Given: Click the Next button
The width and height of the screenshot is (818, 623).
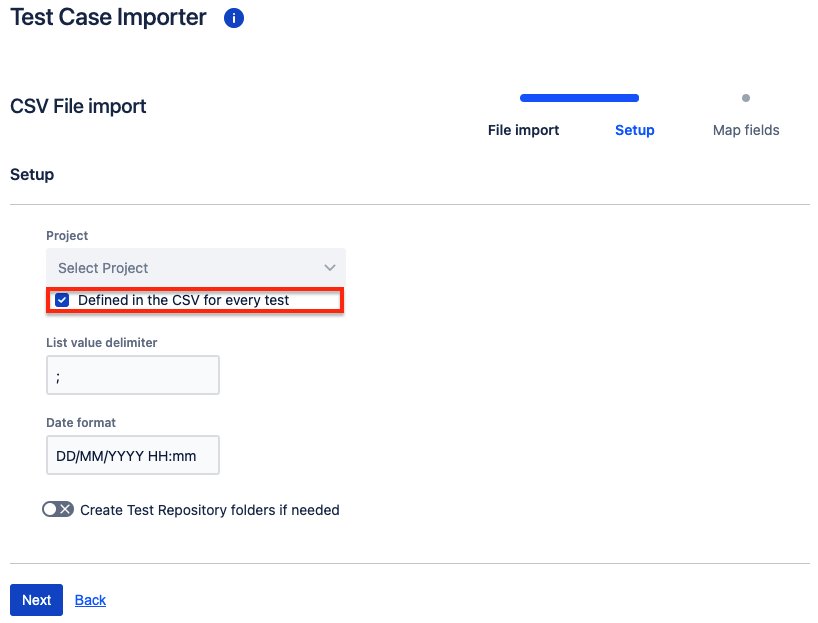Looking at the screenshot, I should pyautogui.click(x=37, y=600).
